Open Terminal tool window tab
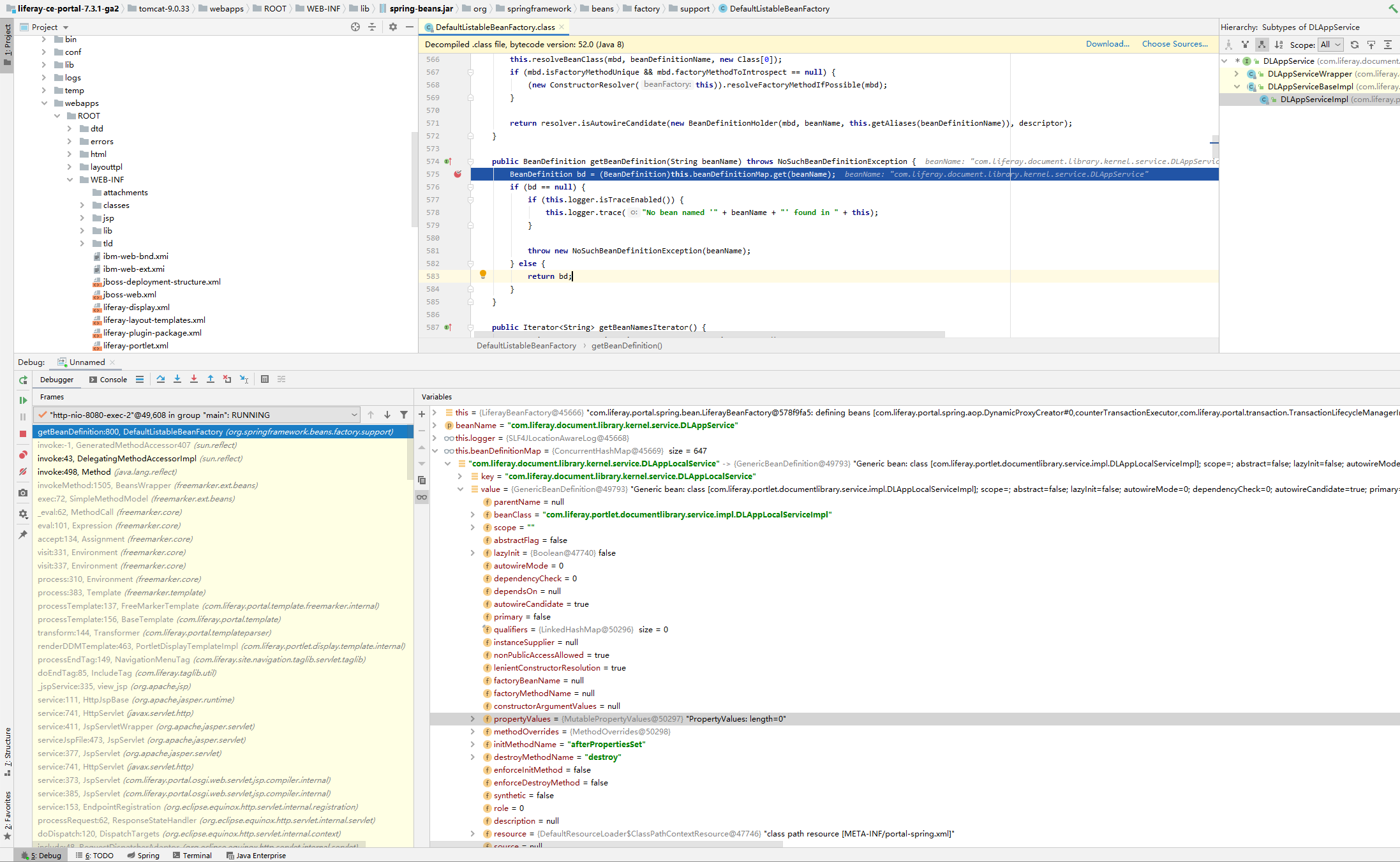This screenshot has width=1400, height=862. click(192, 856)
